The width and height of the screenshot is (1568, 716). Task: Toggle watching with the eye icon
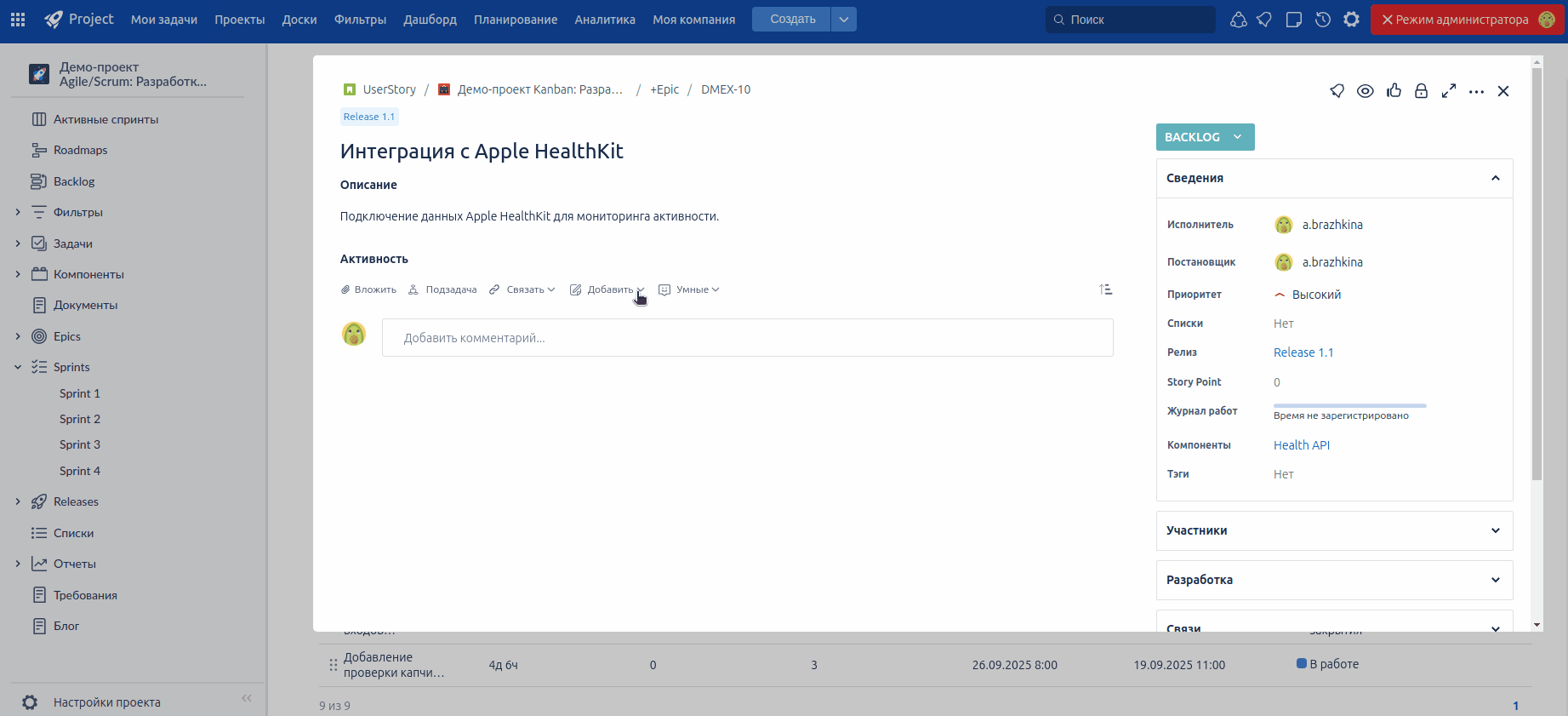pos(1365,91)
